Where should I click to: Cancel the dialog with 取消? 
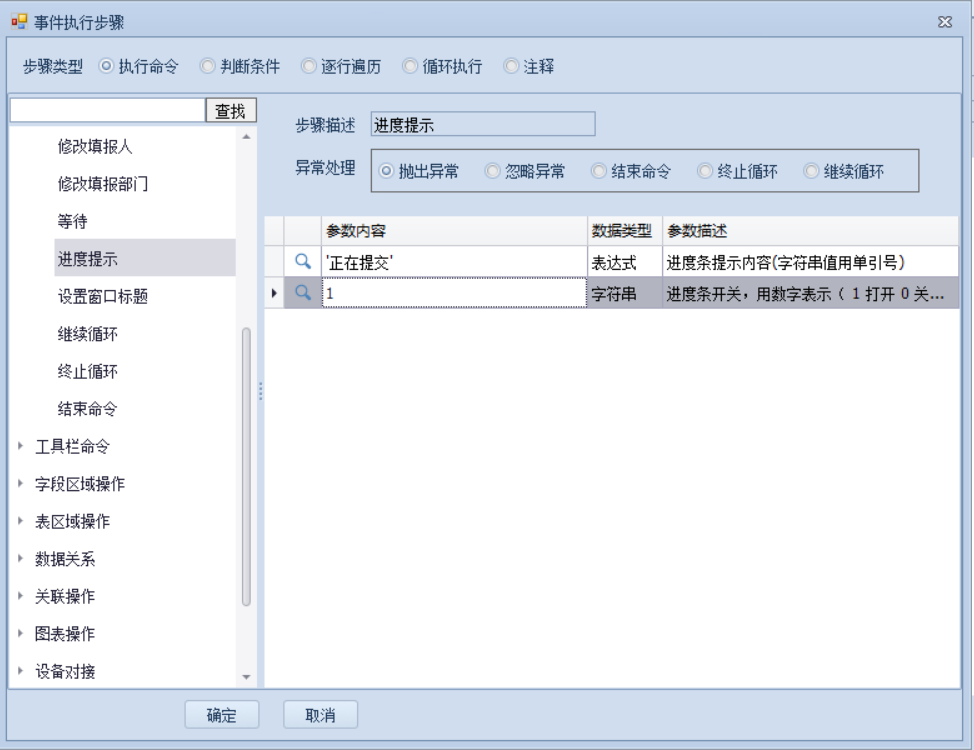point(320,715)
